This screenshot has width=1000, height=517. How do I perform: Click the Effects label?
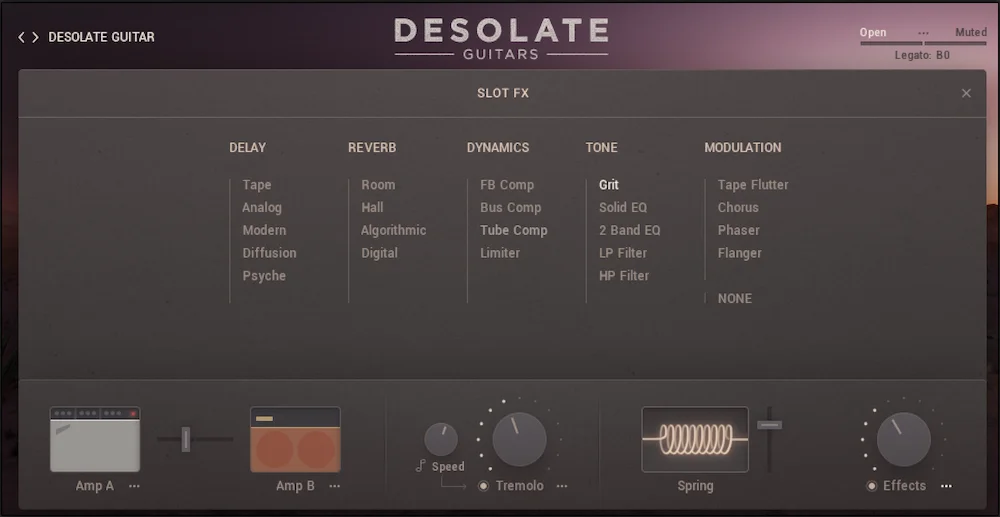[x=904, y=486]
